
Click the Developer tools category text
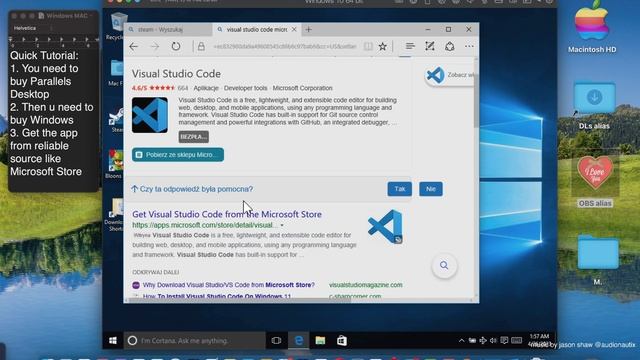(245, 88)
